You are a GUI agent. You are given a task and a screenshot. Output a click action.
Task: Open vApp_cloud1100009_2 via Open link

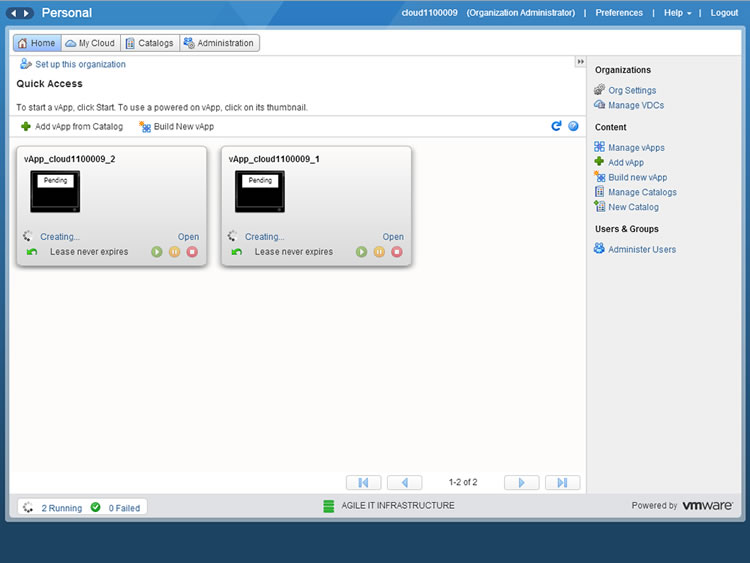click(x=188, y=237)
